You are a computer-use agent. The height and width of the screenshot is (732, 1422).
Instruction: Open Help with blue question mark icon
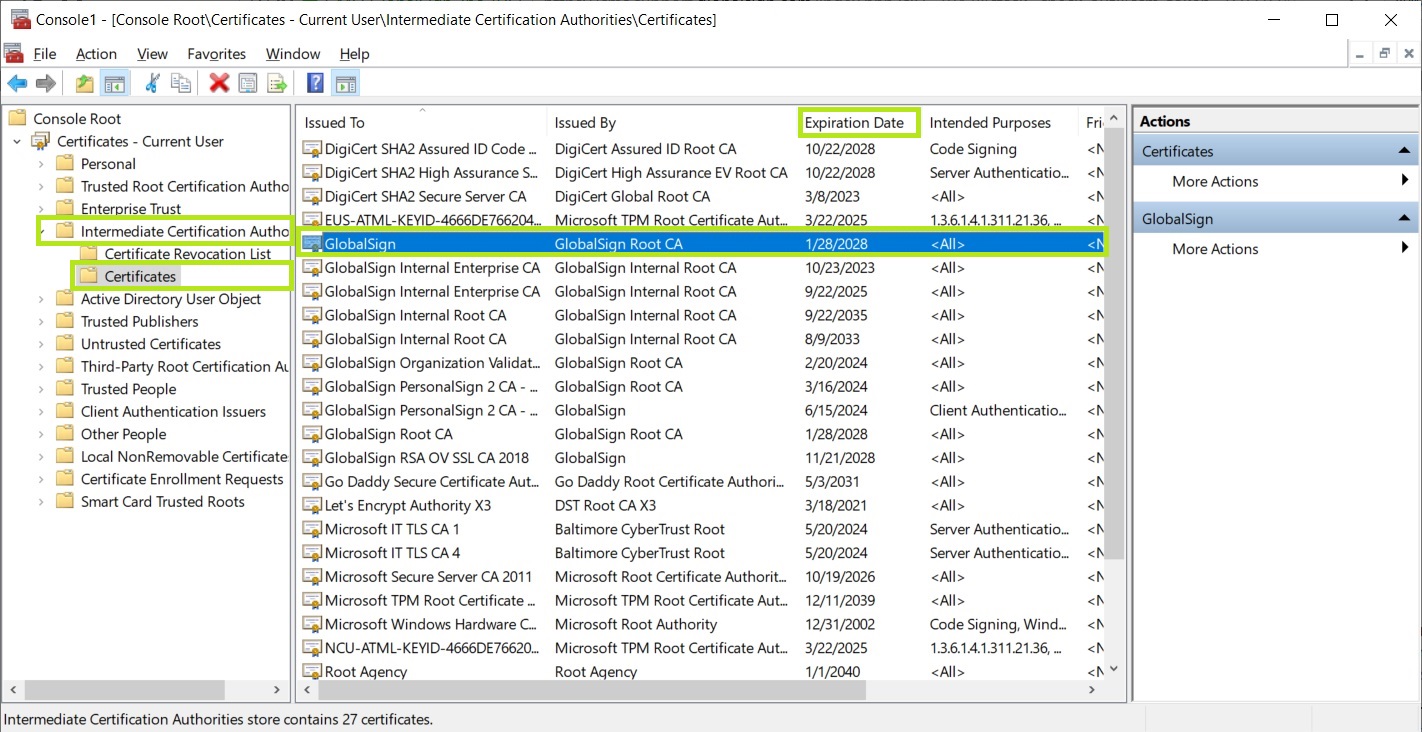[x=315, y=84]
